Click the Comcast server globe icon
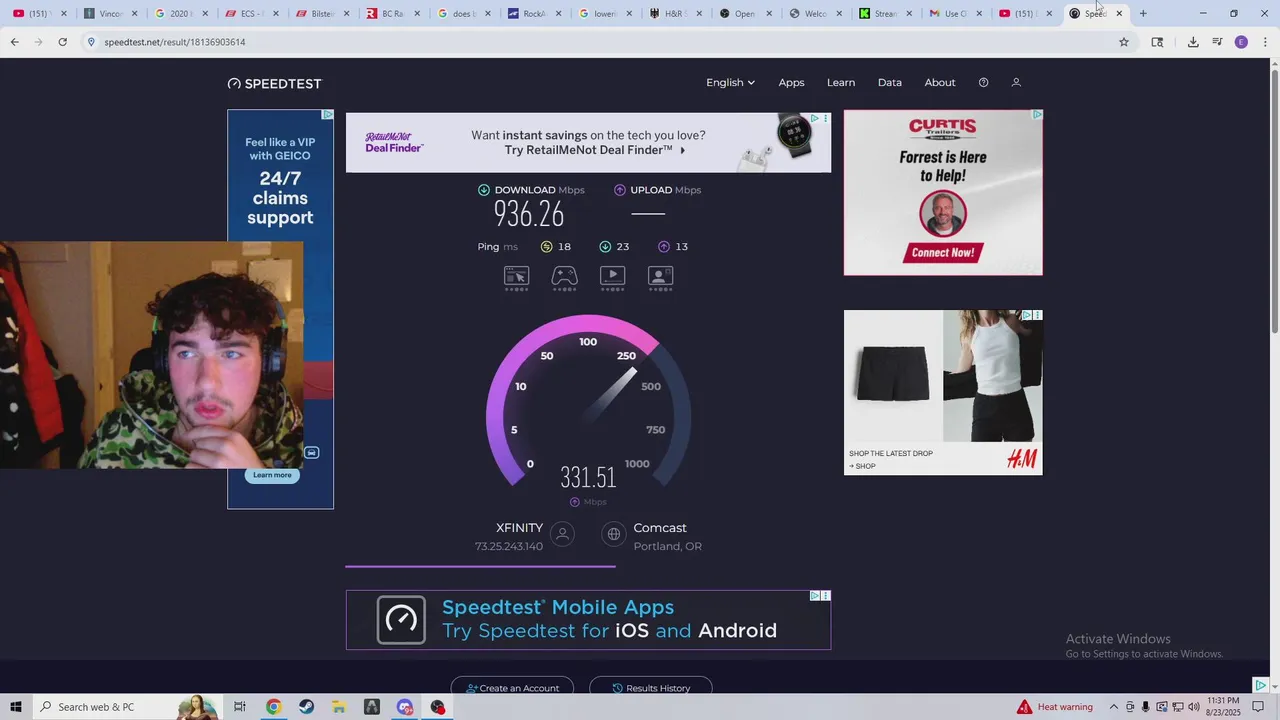1280x720 pixels. click(x=614, y=535)
